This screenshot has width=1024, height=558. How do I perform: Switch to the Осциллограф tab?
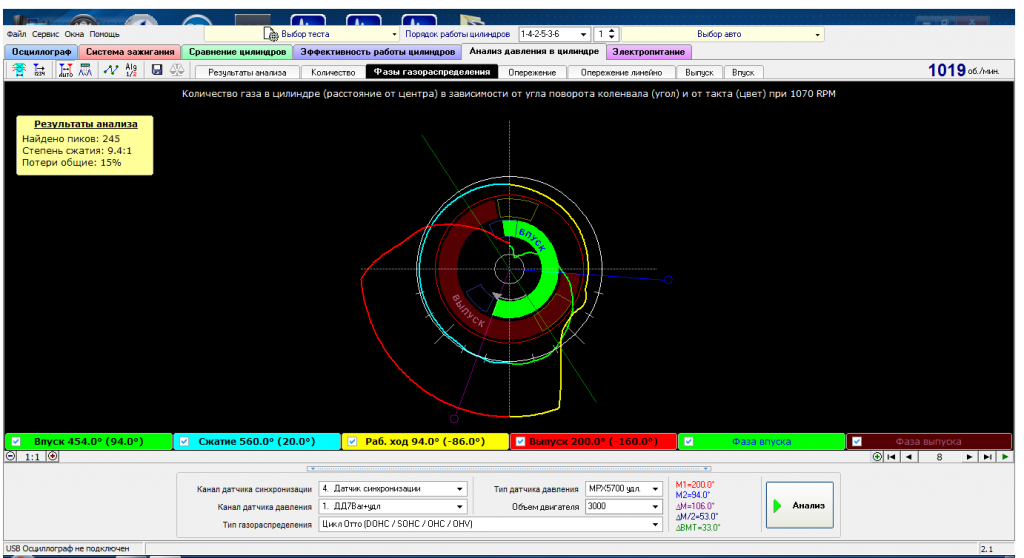41,52
